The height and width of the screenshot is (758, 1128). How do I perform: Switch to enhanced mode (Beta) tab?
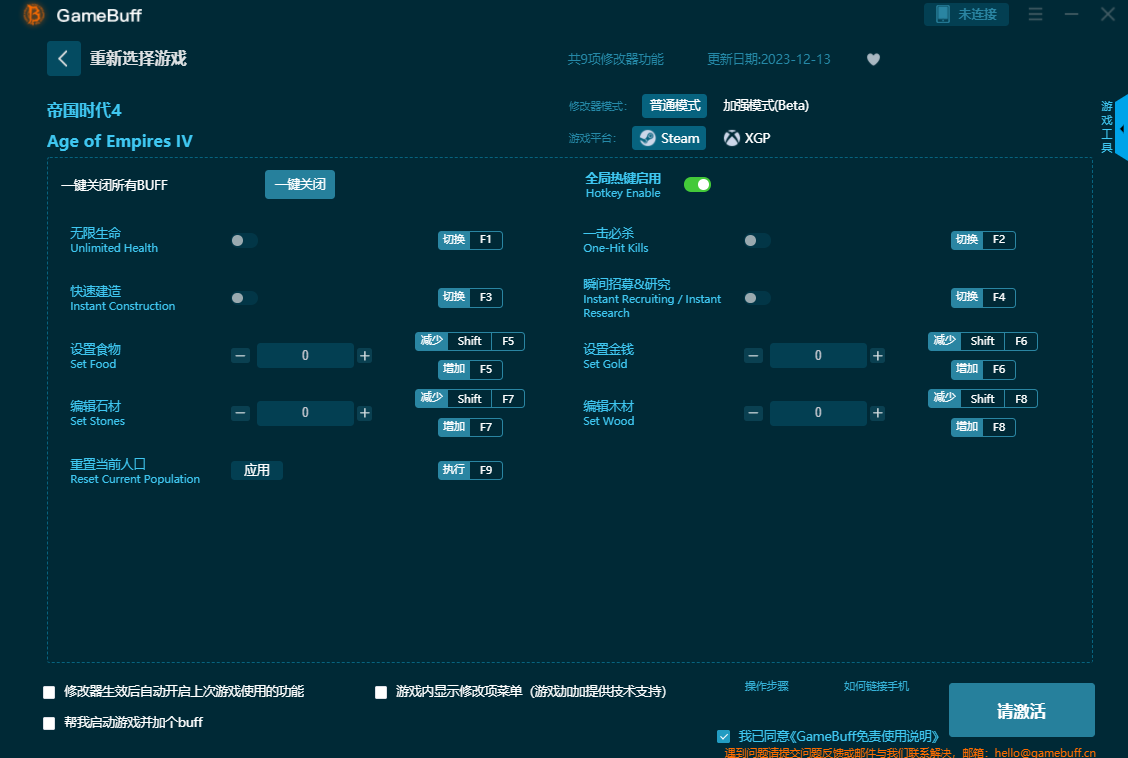point(766,106)
